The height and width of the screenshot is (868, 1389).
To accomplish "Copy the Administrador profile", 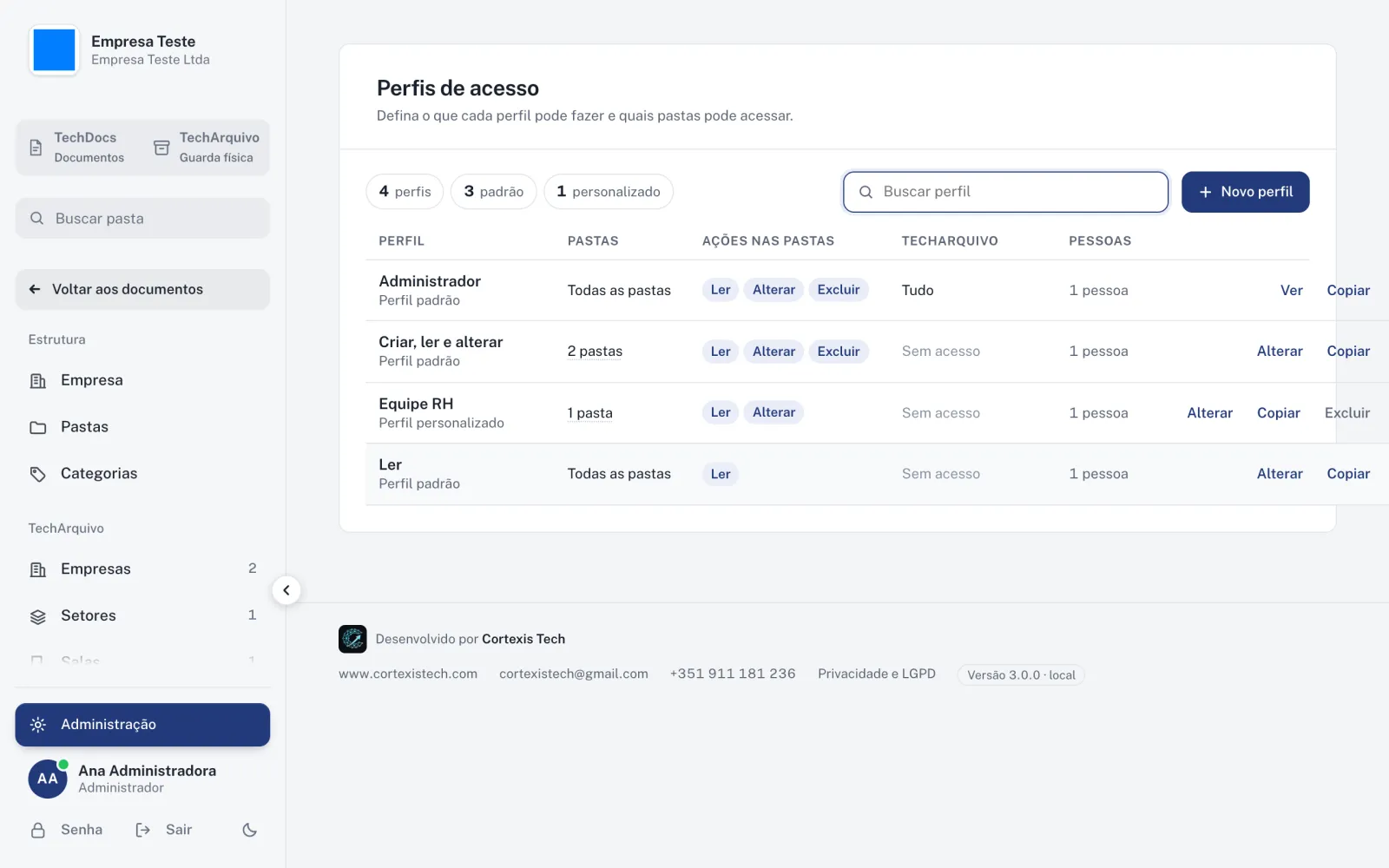I will coord(1348,291).
